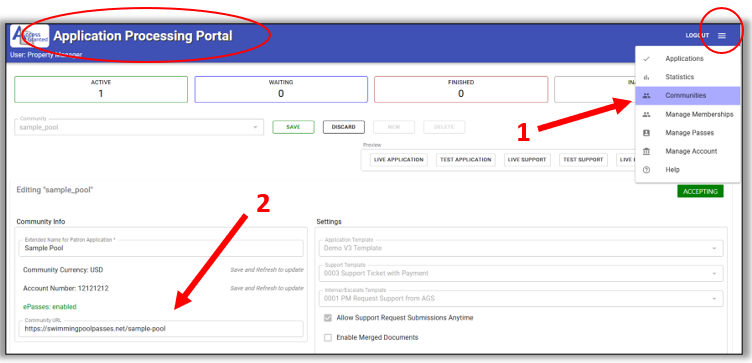Click the green SAVE button

click(x=294, y=127)
